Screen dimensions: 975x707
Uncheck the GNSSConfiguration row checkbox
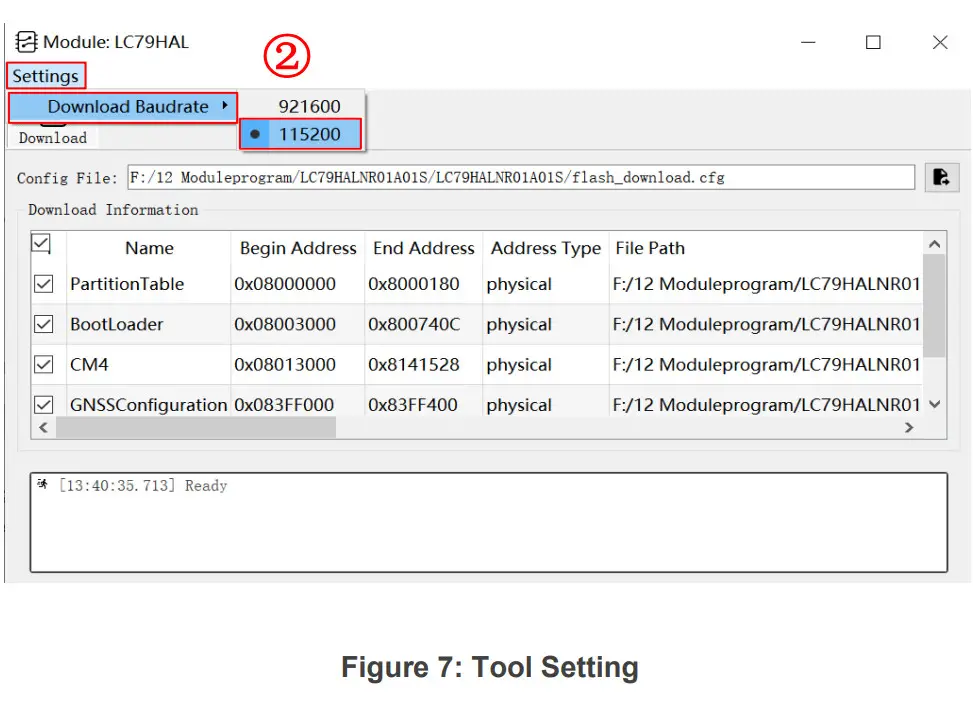44,405
